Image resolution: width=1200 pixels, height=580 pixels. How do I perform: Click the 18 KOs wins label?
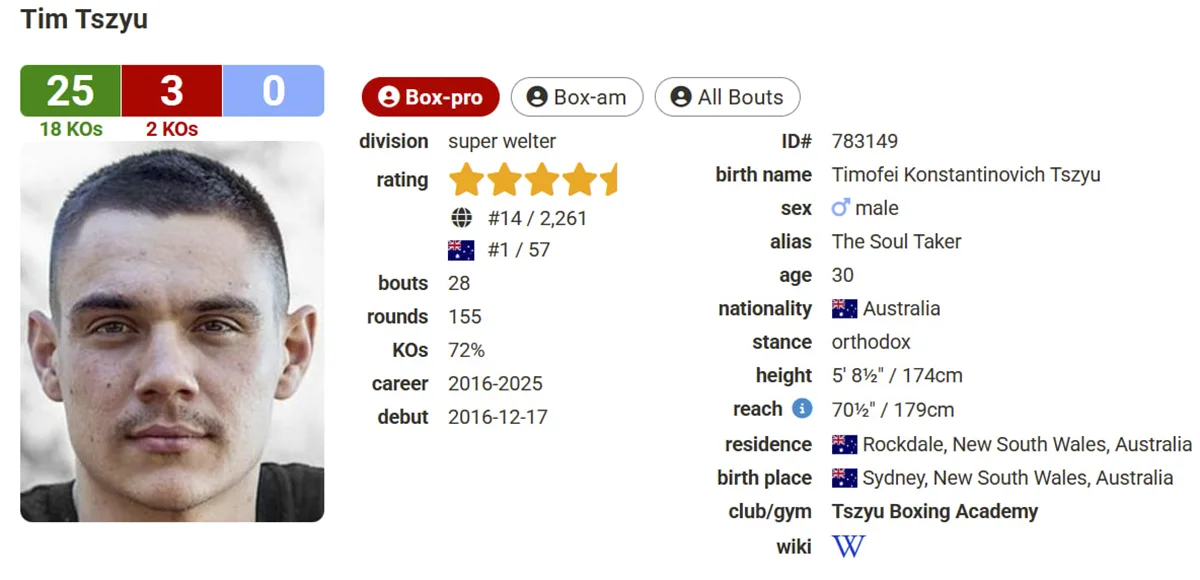(70, 129)
